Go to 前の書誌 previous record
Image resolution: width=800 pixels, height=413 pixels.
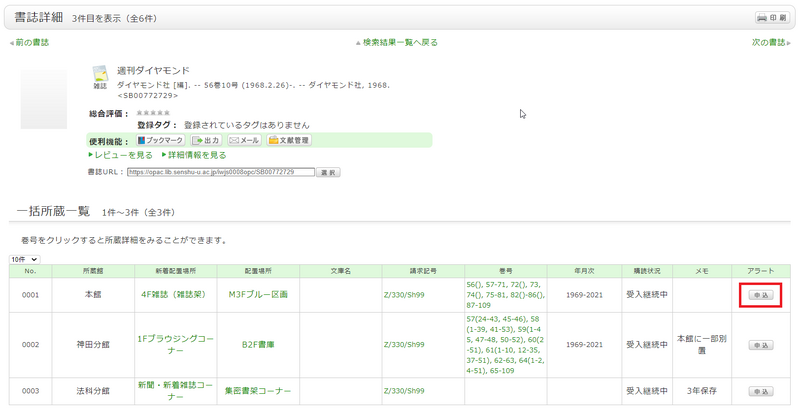pos(30,42)
